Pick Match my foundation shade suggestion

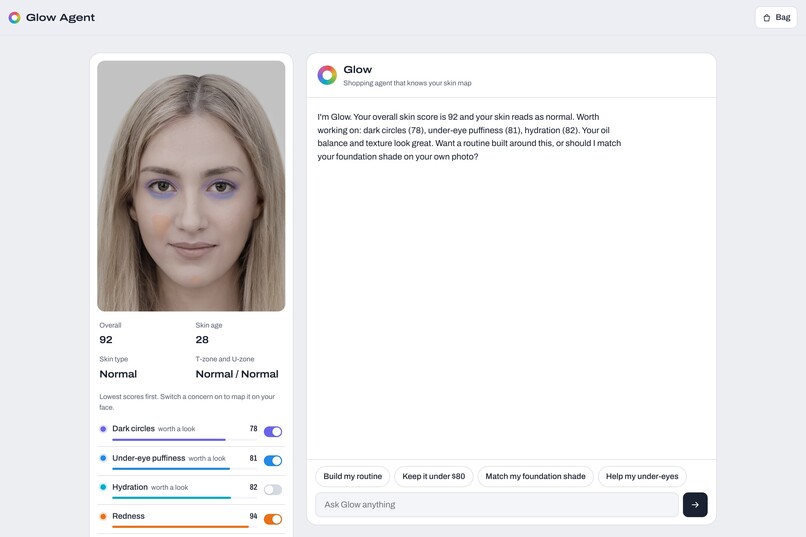pos(535,476)
